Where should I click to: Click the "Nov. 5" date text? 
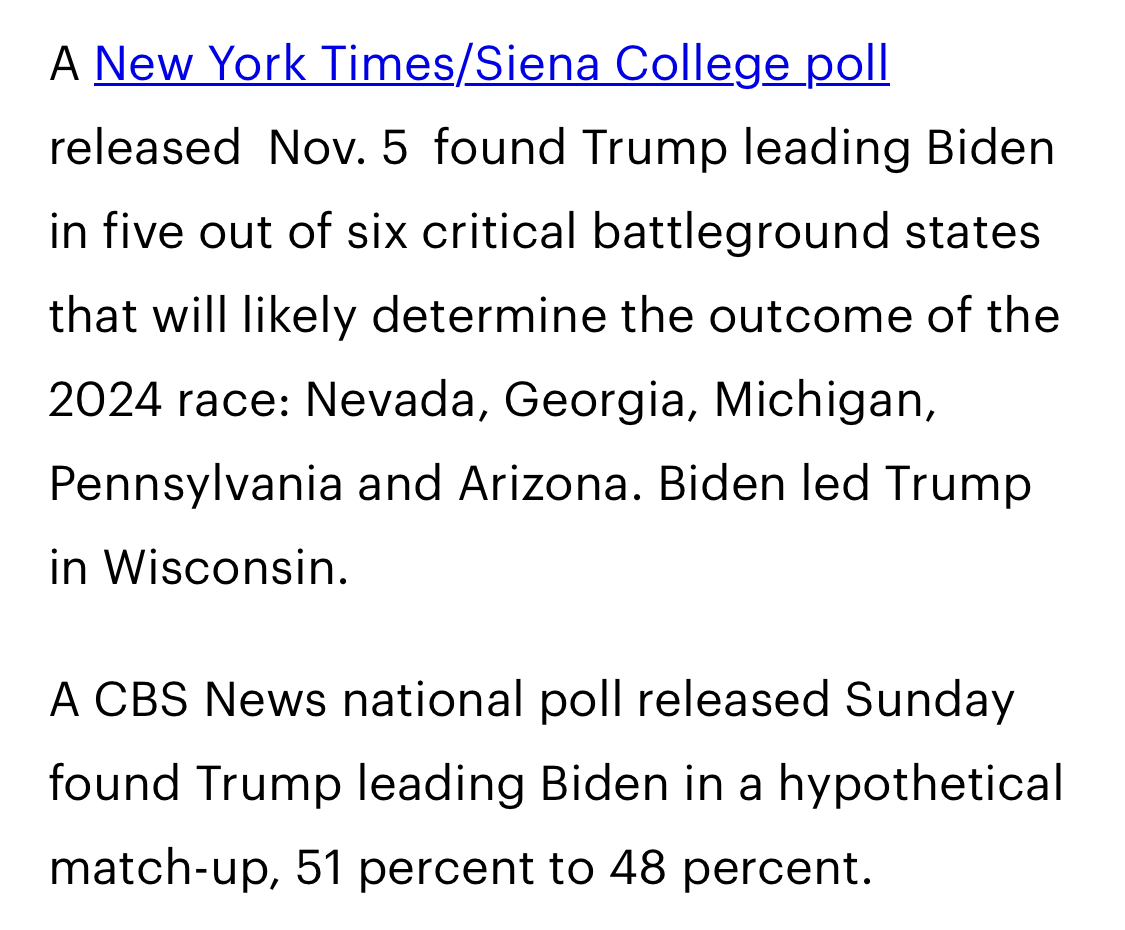pyautogui.click(x=338, y=148)
